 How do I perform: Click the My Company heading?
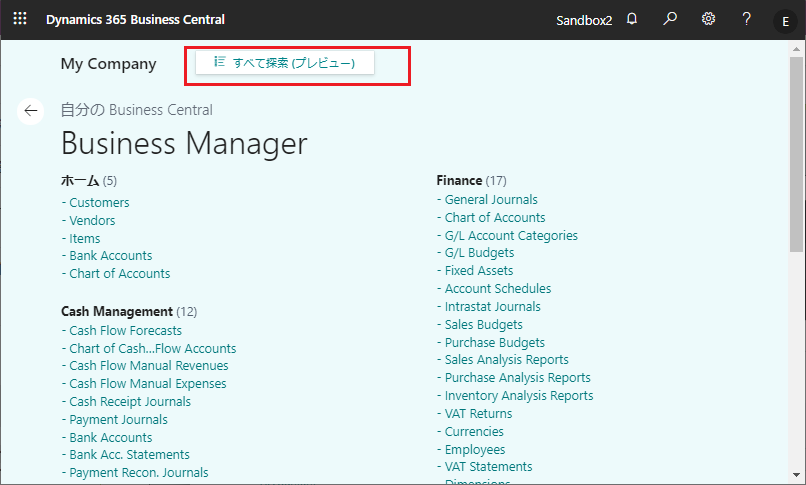(x=108, y=64)
